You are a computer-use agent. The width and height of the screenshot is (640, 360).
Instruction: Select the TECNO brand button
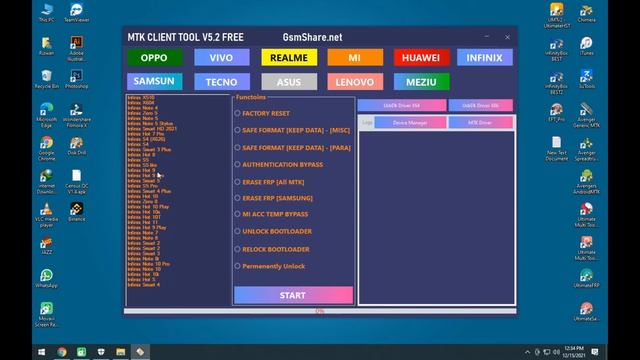222,82
